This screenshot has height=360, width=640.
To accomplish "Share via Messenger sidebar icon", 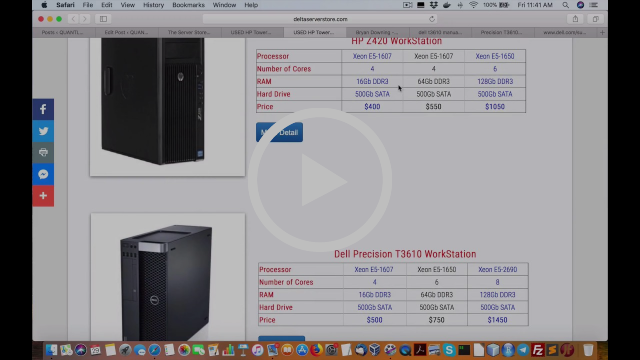I will coord(43,174).
